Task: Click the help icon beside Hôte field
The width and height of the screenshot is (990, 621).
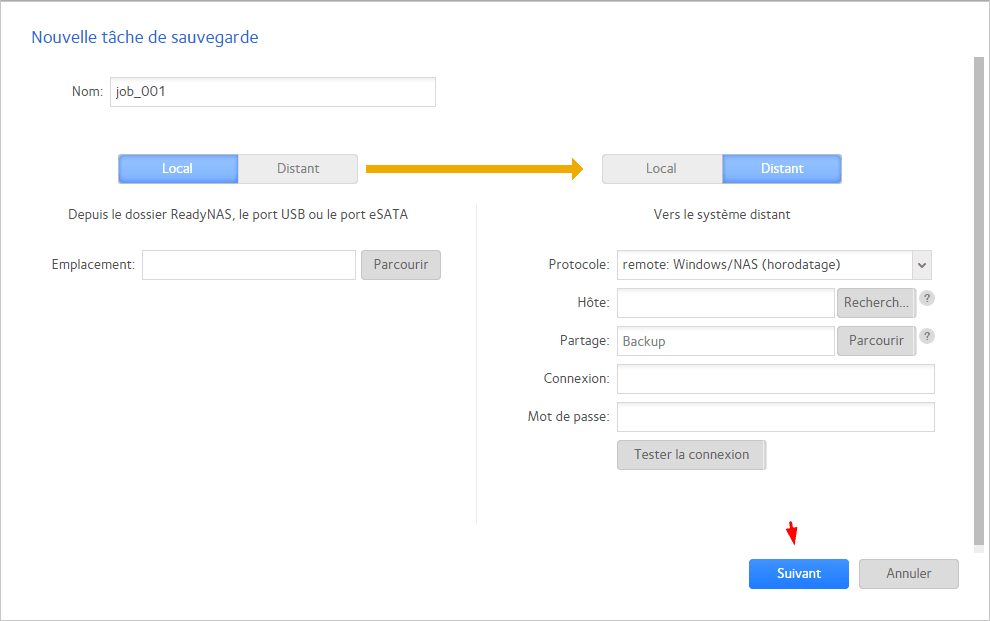Action: click(927, 298)
